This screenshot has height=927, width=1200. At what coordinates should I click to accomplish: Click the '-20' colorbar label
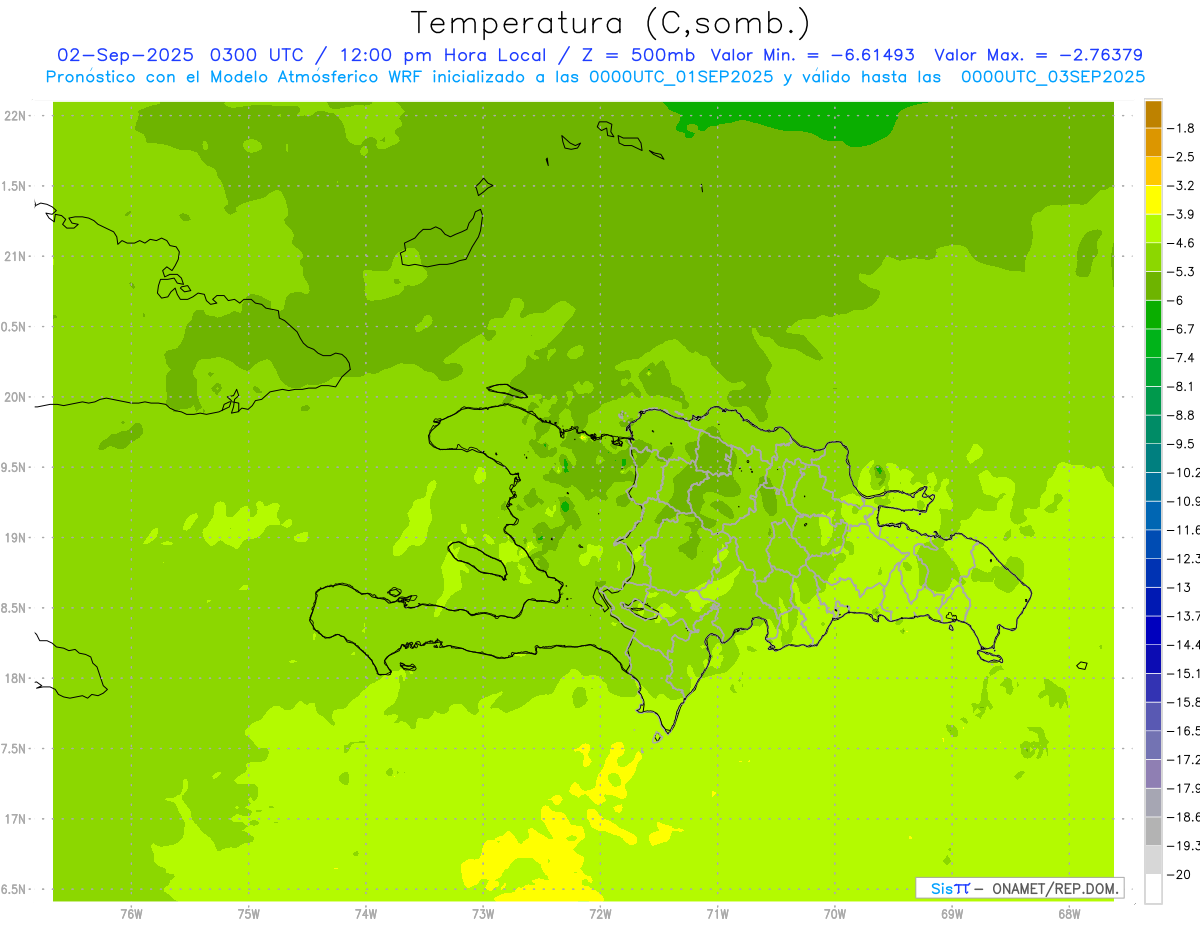[x=1178, y=874]
